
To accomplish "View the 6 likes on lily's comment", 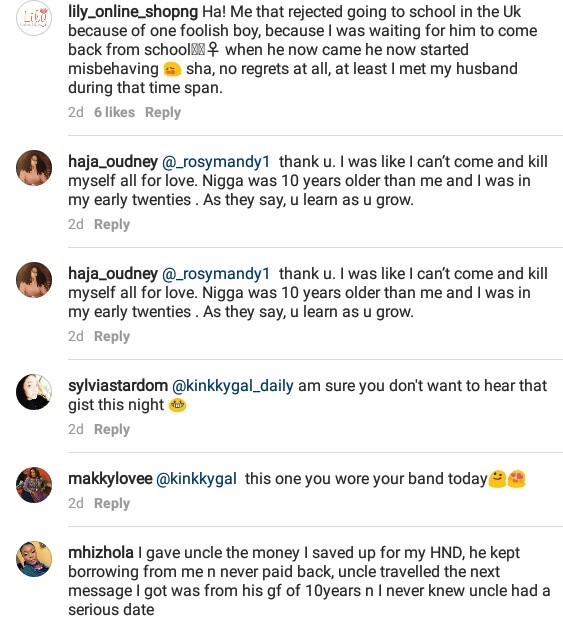I will 114,112.
